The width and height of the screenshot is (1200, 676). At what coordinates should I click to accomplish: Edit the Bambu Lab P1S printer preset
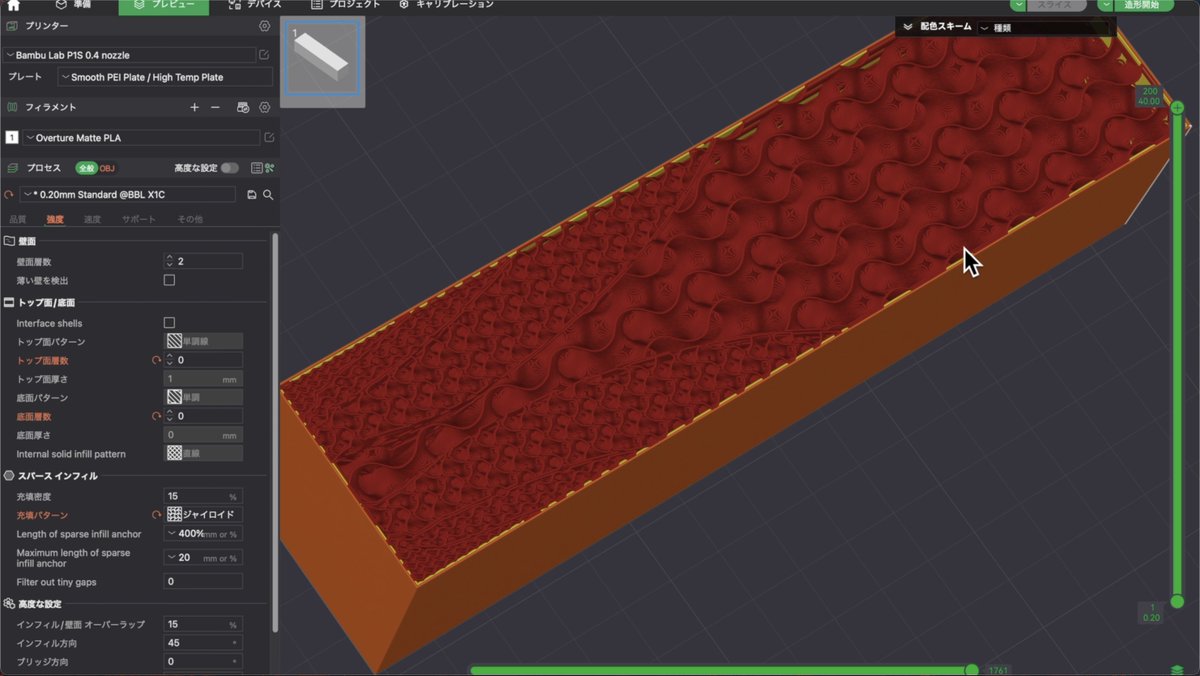coord(265,55)
